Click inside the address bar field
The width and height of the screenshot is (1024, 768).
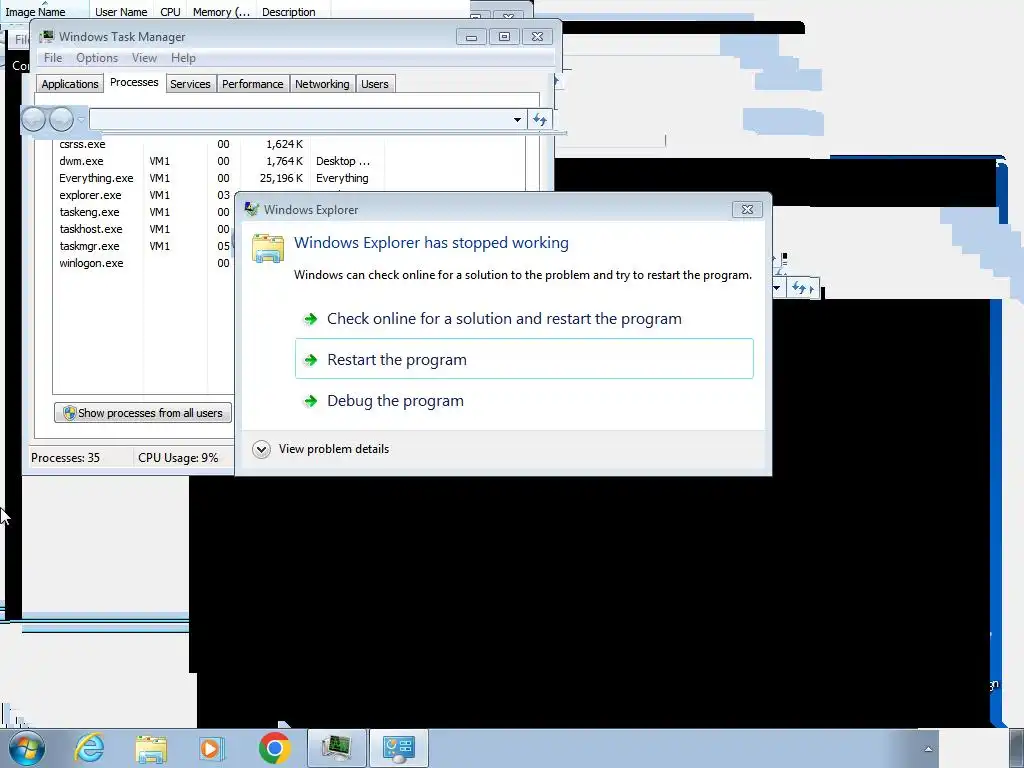(300, 120)
